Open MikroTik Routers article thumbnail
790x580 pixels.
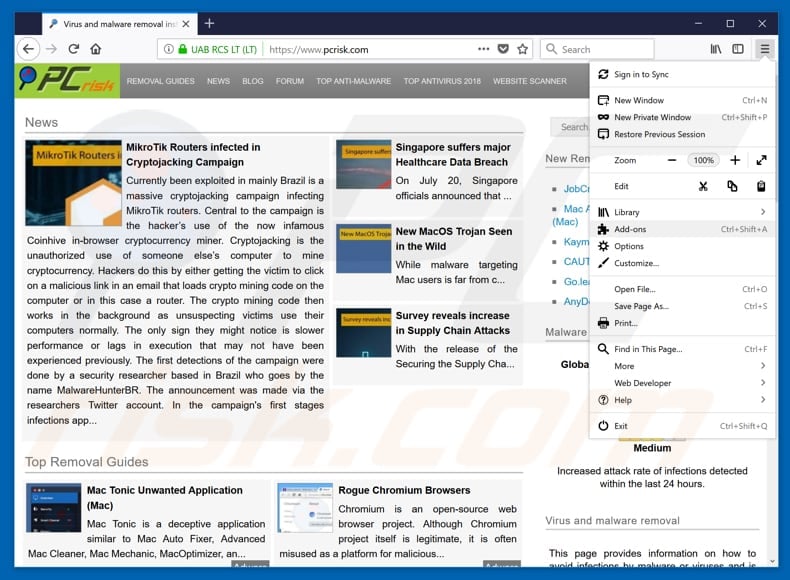coord(74,182)
